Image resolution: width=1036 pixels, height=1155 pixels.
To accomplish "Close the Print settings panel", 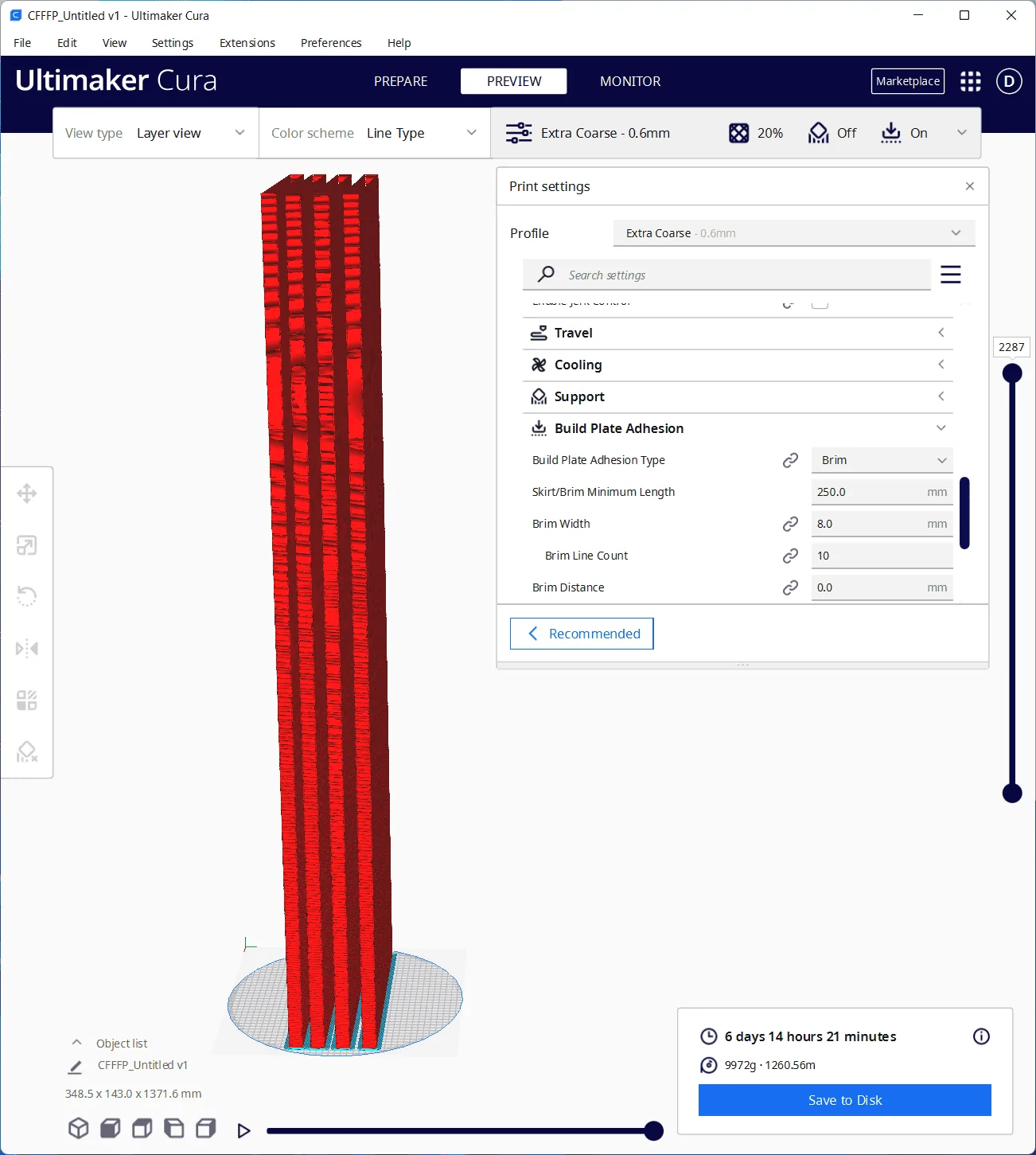I will coord(969,186).
